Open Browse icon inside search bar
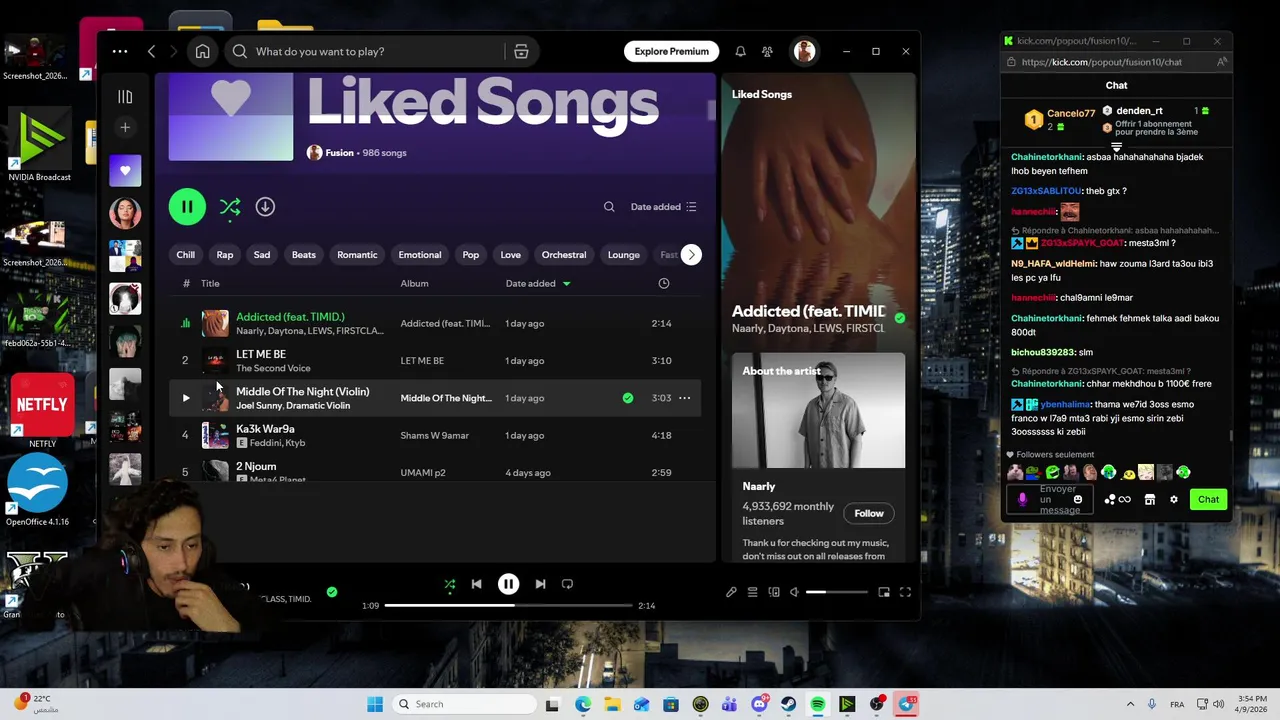 [521, 51]
